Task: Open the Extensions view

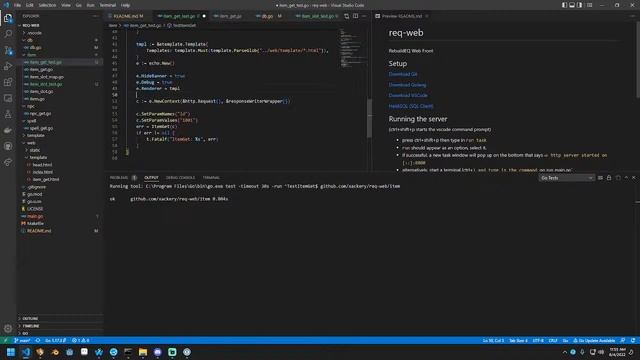Action: [x=8, y=82]
